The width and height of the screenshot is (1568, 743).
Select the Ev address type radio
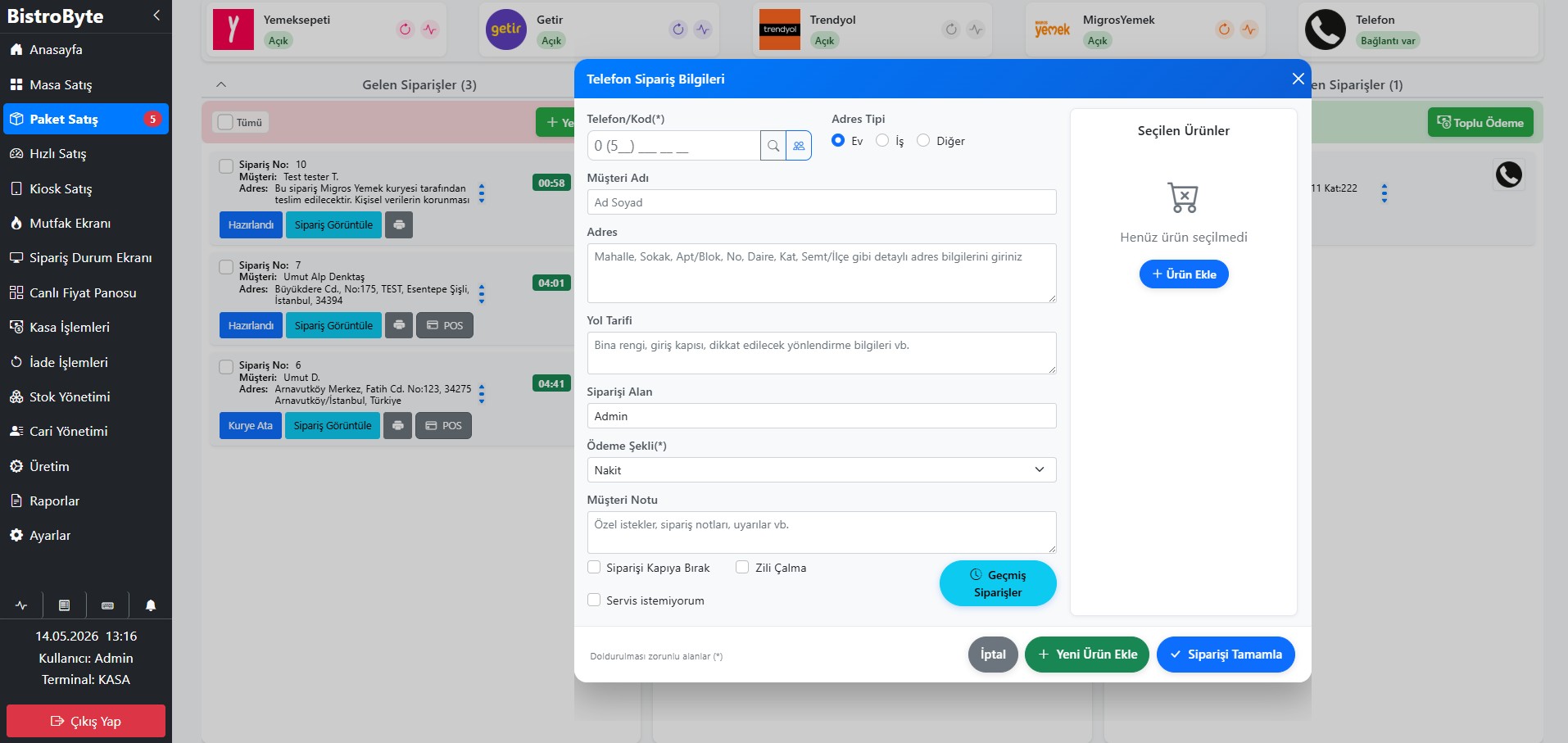tap(838, 140)
